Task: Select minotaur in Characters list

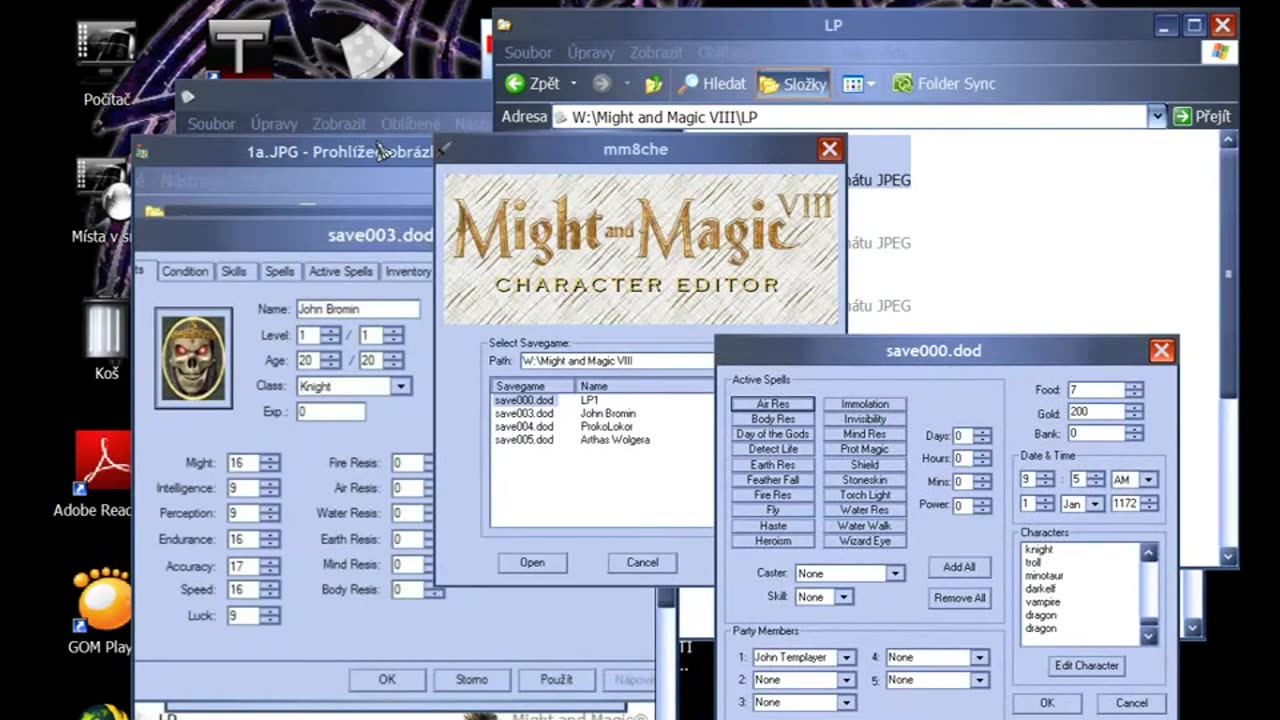Action: [x=1044, y=576]
